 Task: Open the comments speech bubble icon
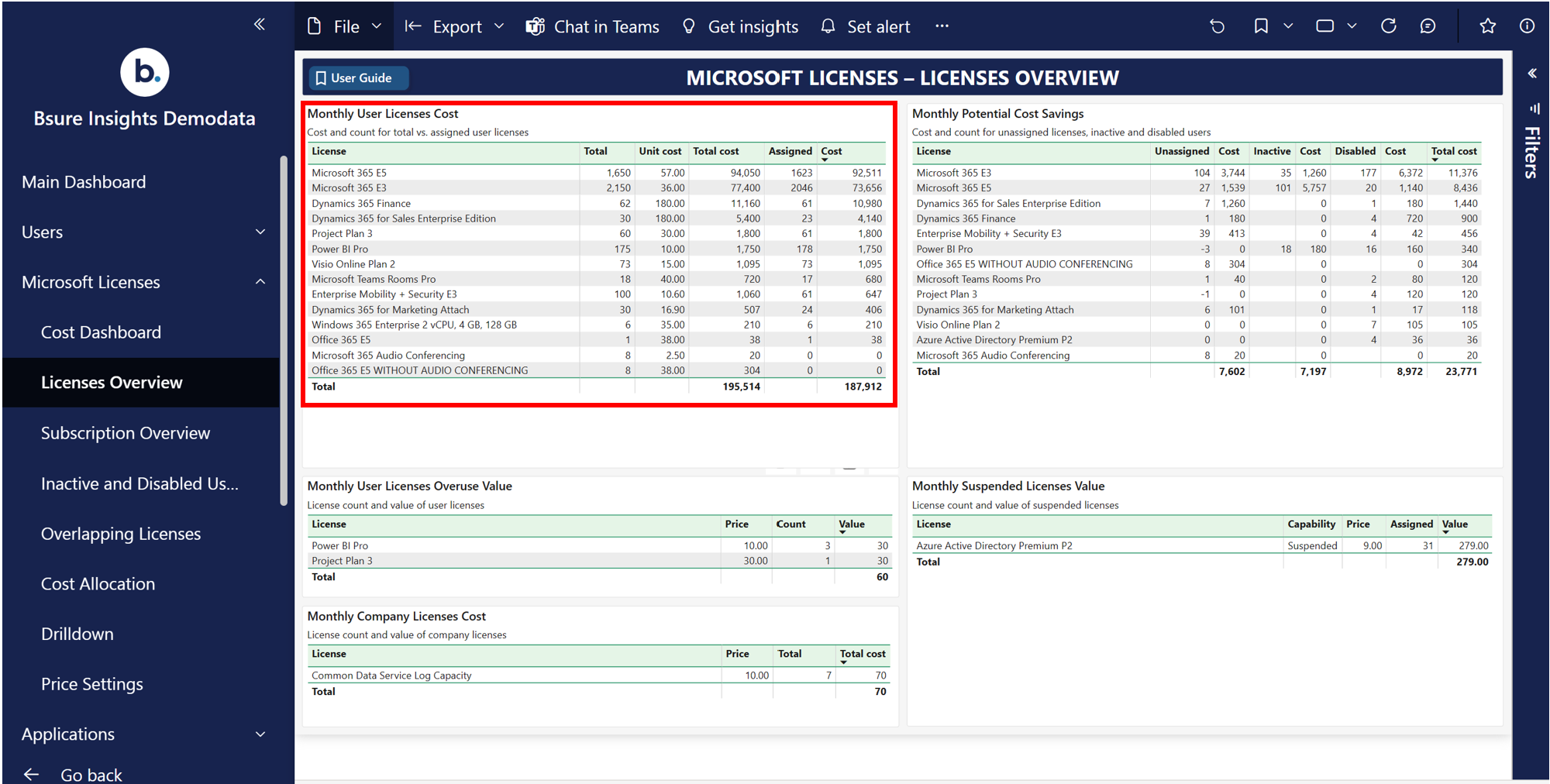tap(1428, 26)
